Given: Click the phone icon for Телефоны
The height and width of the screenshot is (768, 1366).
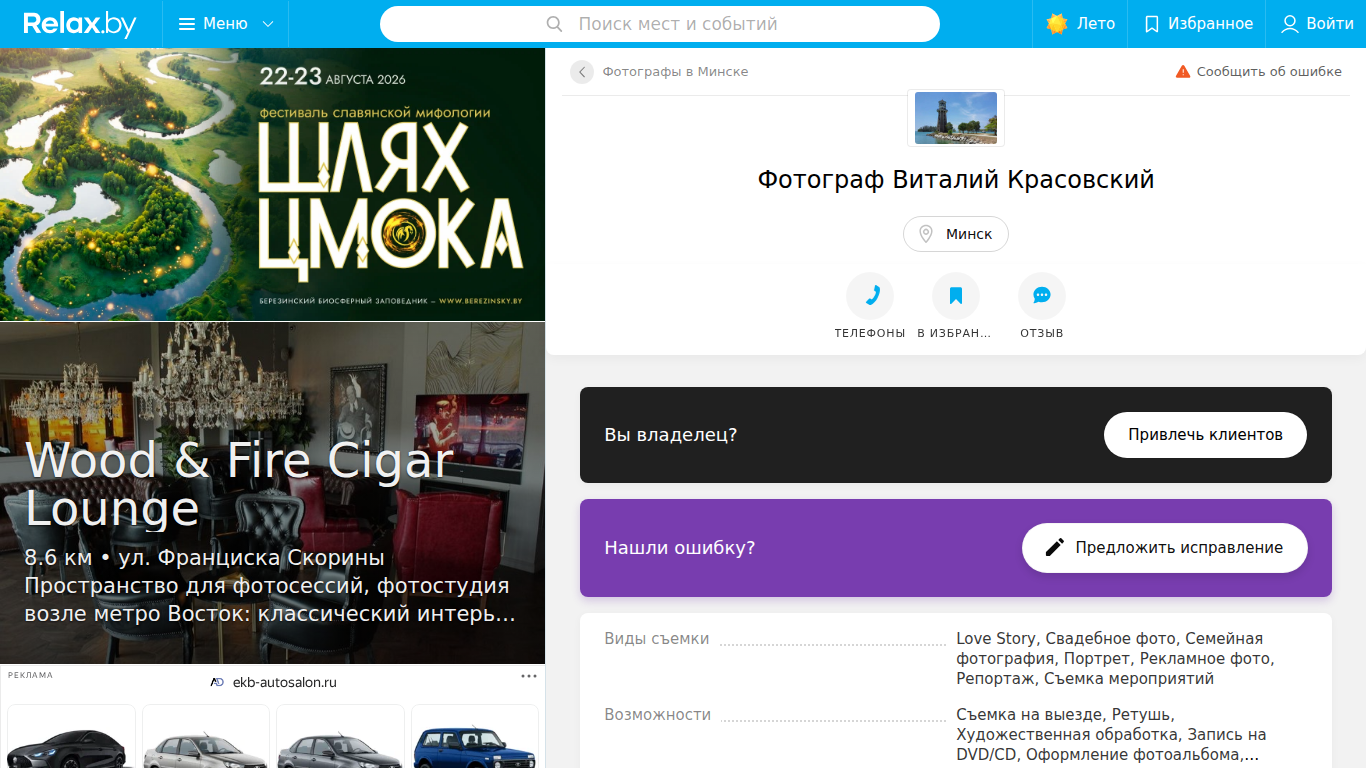Looking at the screenshot, I should (870, 296).
